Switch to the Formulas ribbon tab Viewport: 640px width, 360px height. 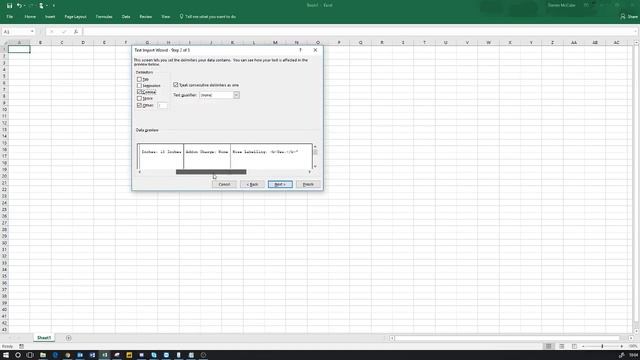tap(104, 17)
